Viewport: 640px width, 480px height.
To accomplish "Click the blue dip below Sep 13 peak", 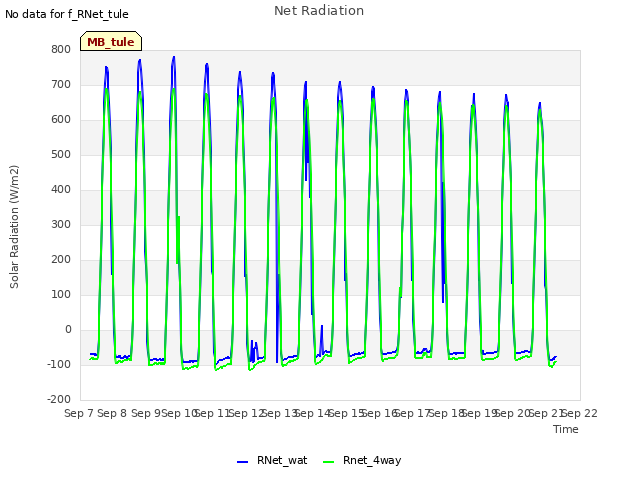I will (x=277, y=318).
